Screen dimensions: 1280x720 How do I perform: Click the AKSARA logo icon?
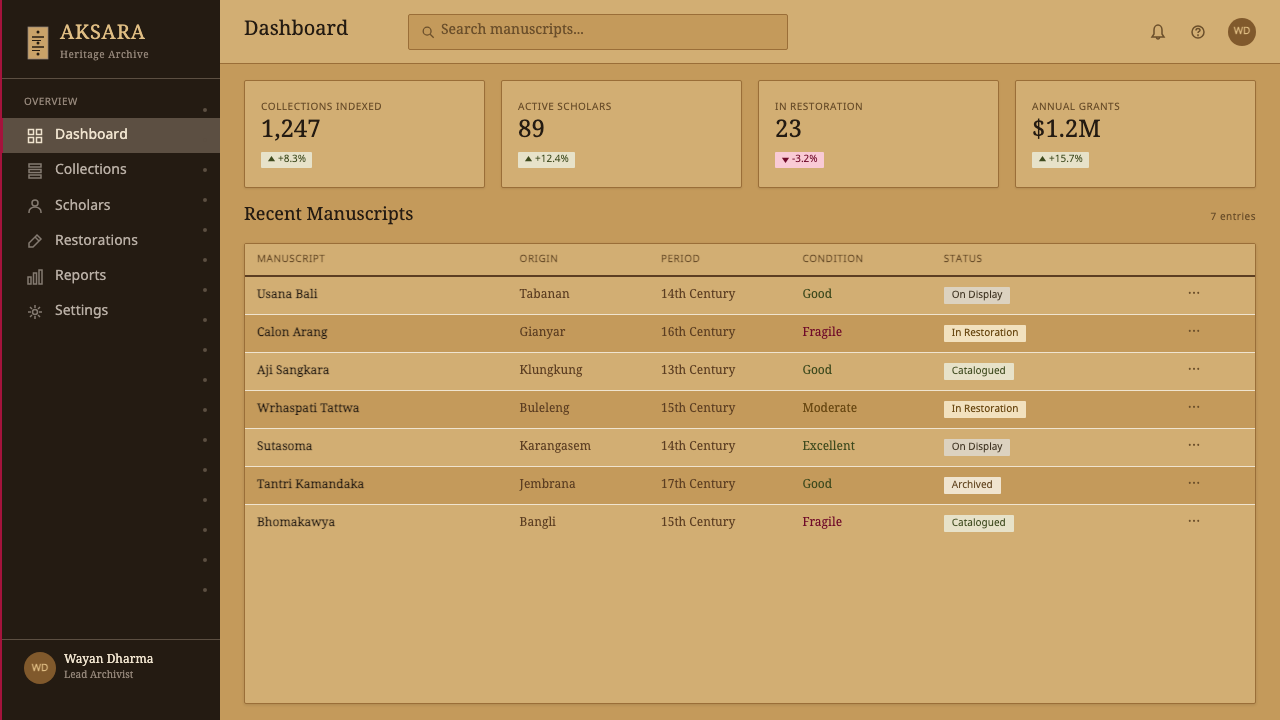point(38,43)
